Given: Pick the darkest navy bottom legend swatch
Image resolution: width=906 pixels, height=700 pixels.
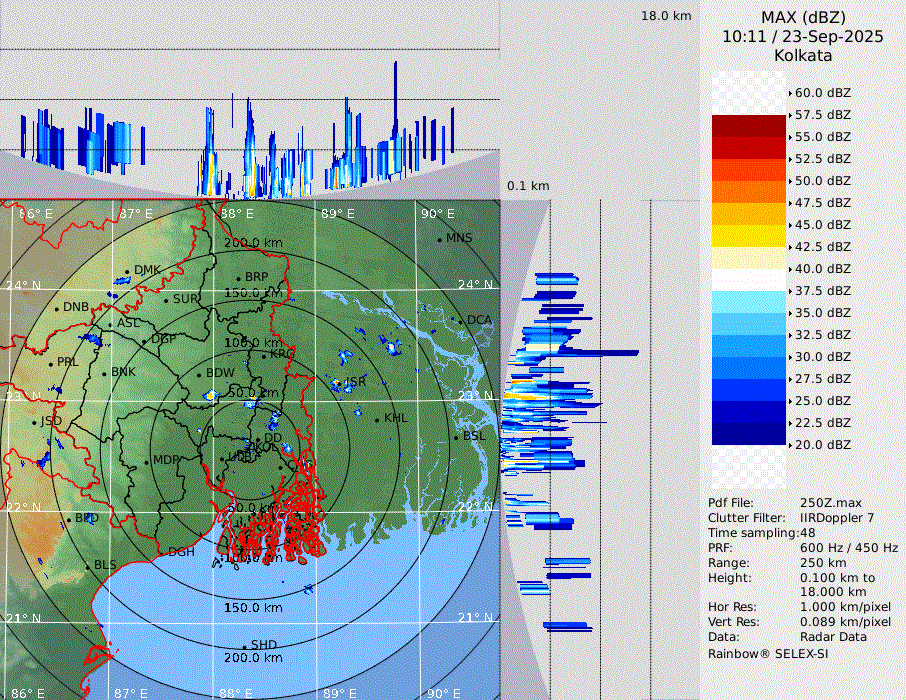Looking at the screenshot, I should click(x=749, y=434).
